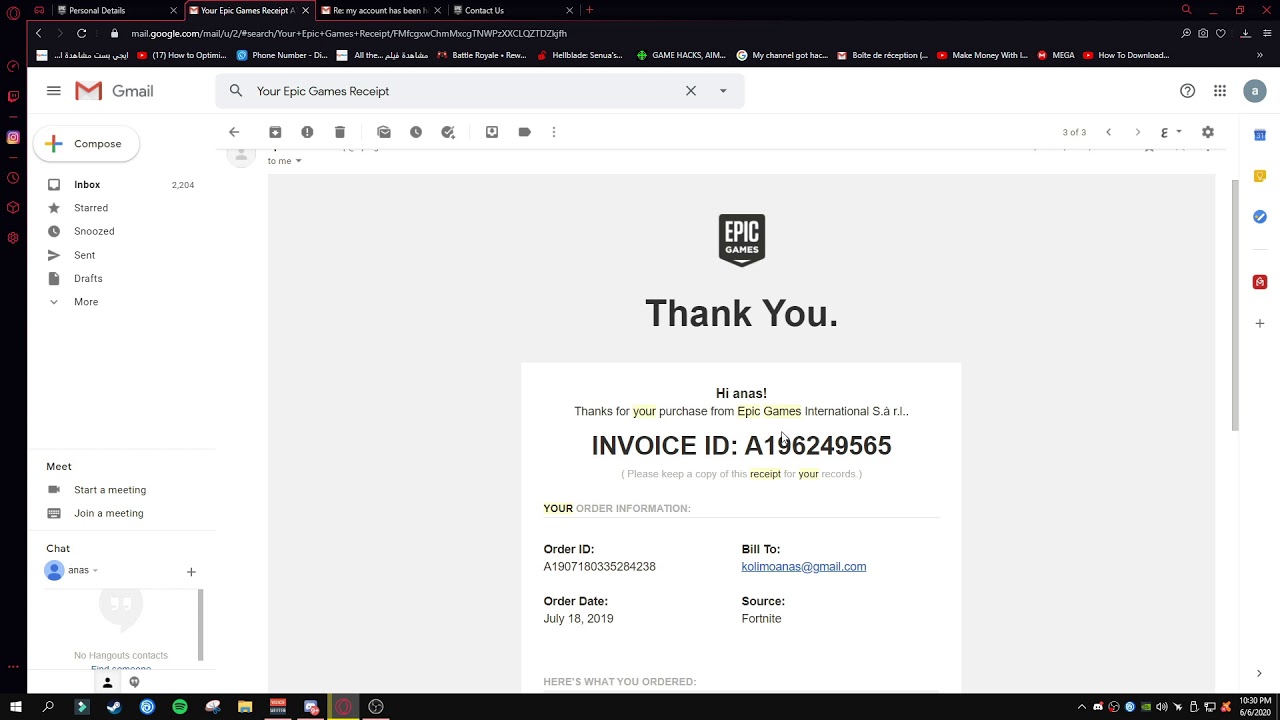Open Opera snapshot camera icon
This screenshot has height=720, width=1280.
(x=1203, y=33)
